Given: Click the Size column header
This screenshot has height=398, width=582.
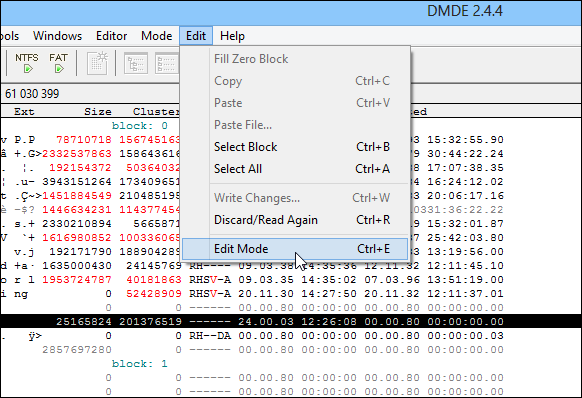Looking at the screenshot, I should pos(97,112).
